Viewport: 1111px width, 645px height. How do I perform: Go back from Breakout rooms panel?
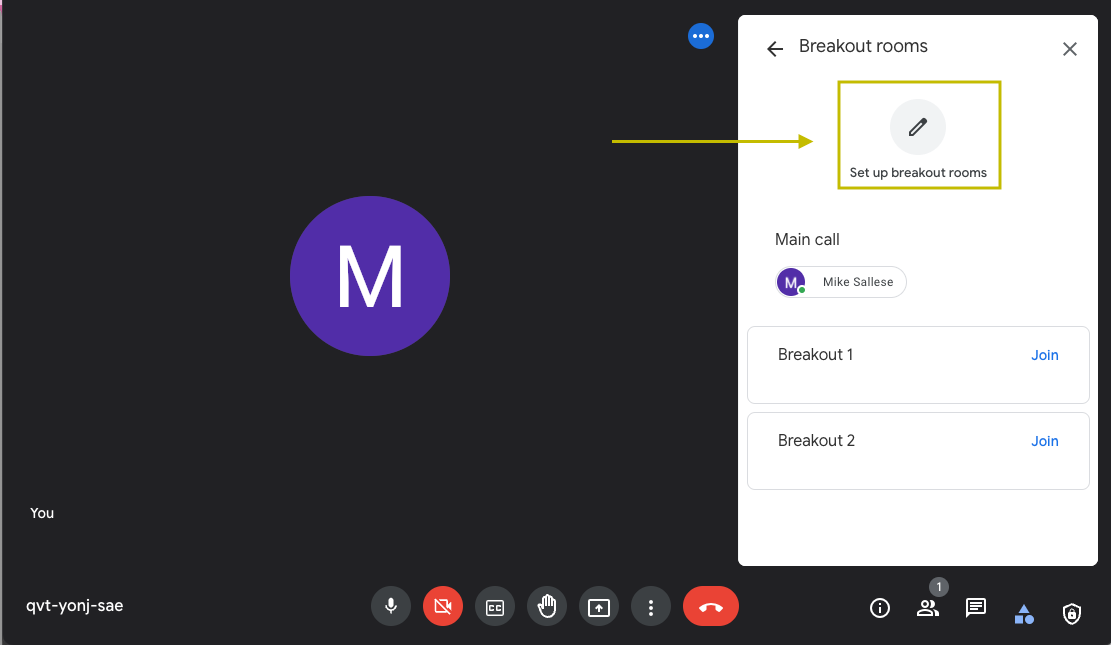775,47
